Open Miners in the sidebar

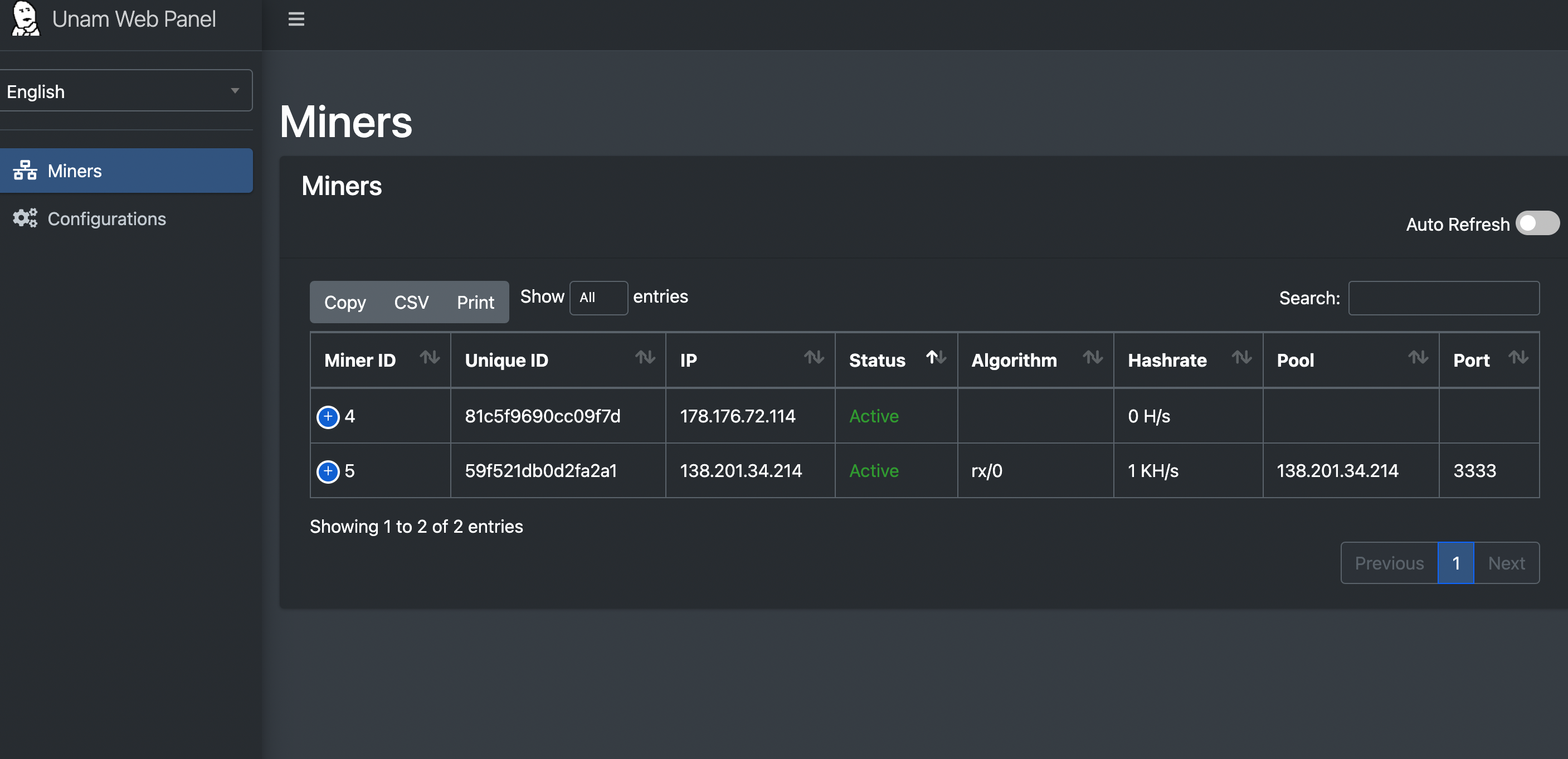pyautogui.click(x=126, y=171)
